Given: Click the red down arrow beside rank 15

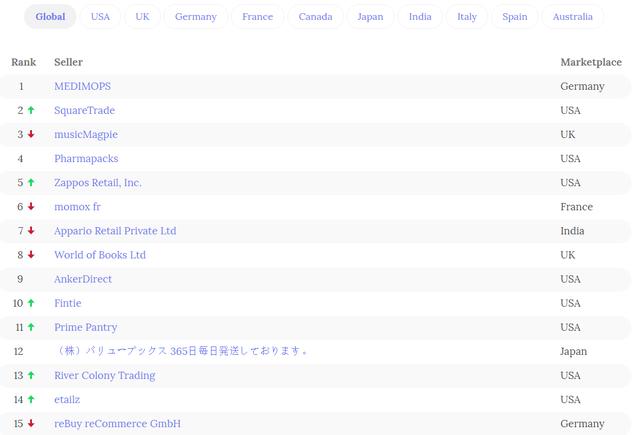Looking at the screenshot, I should [31, 423].
